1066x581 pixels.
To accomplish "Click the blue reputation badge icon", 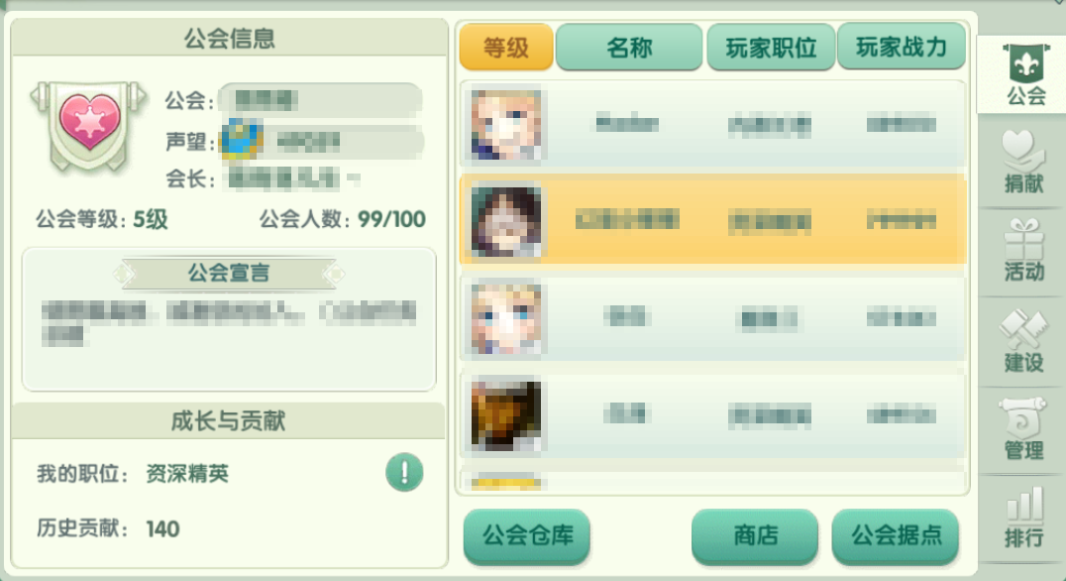I will tap(242, 140).
